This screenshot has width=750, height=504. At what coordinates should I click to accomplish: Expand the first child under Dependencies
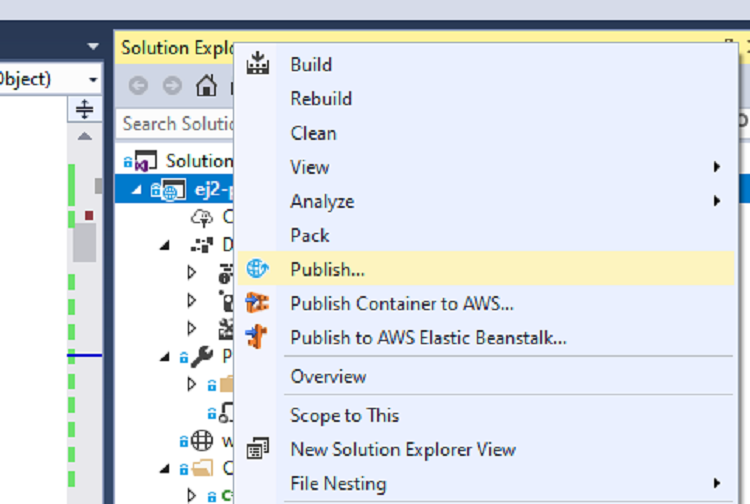pos(192,273)
